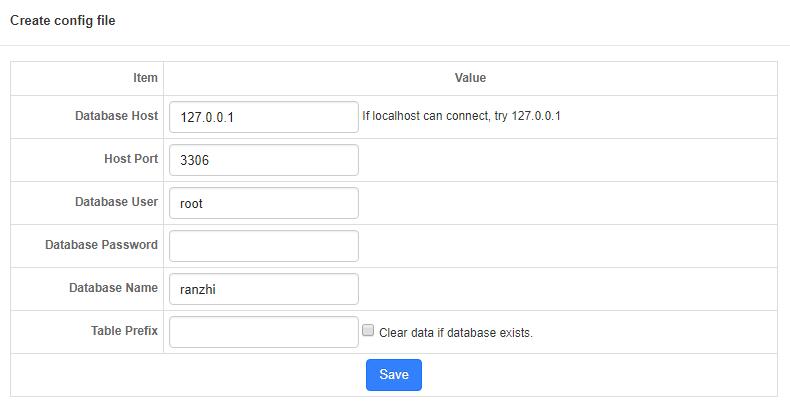Image resolution: width=790 pixels, height=407 pixels.
Task: Enable the Clear data if database exists checkbox
Action: tap(368, 330)
